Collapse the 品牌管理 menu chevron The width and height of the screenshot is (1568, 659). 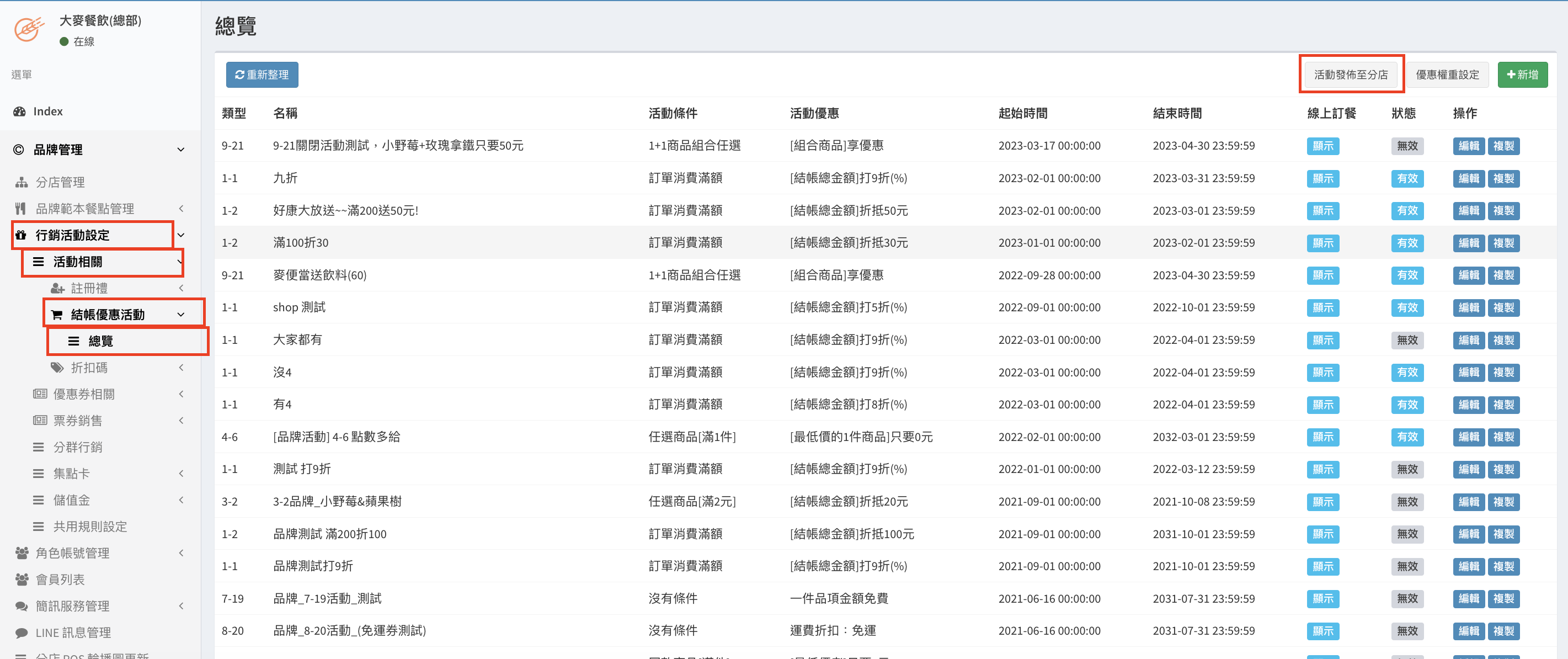(x=181, y=150)
